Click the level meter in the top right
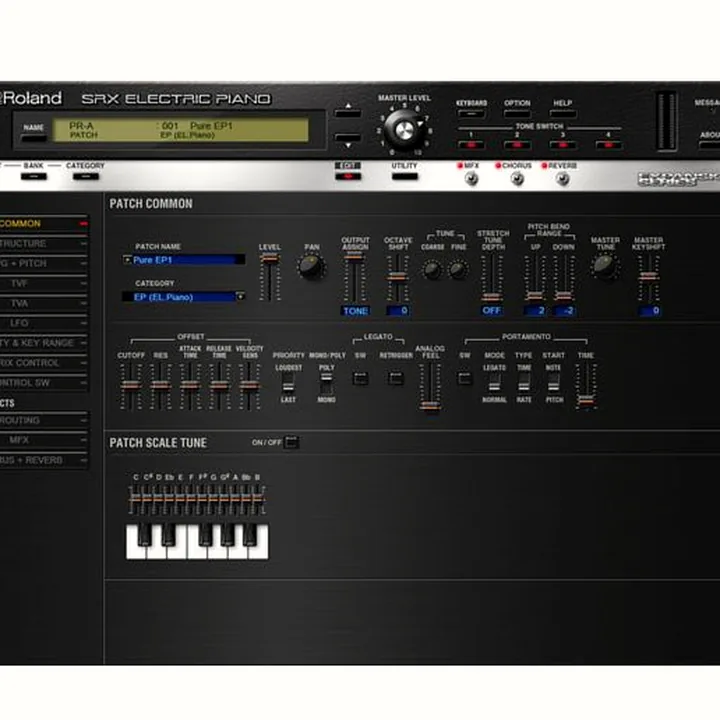 pos(666,121)
